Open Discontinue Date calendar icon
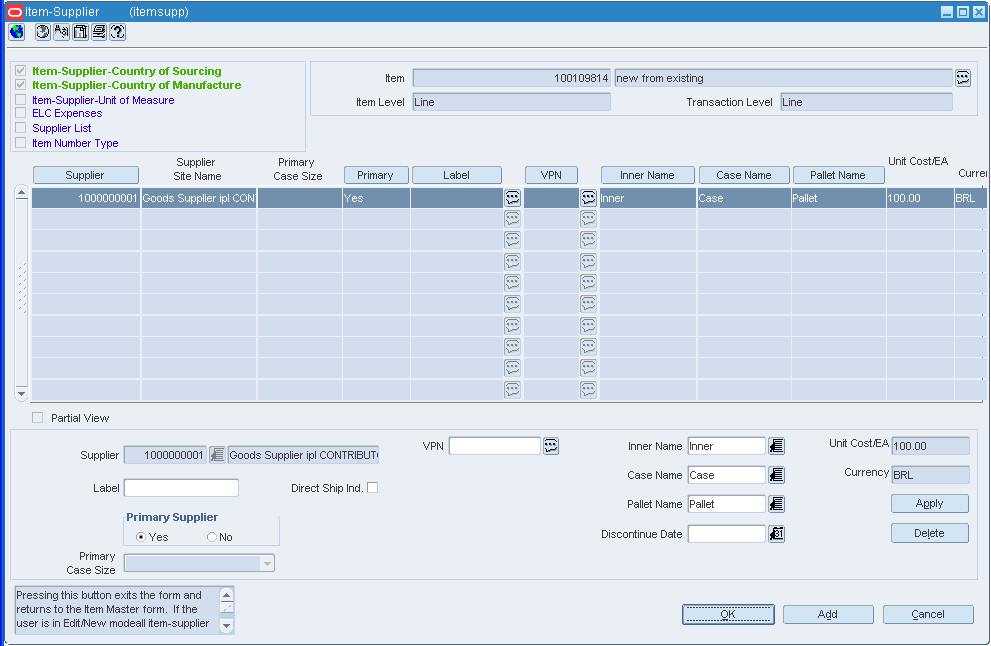 [777, 533]
